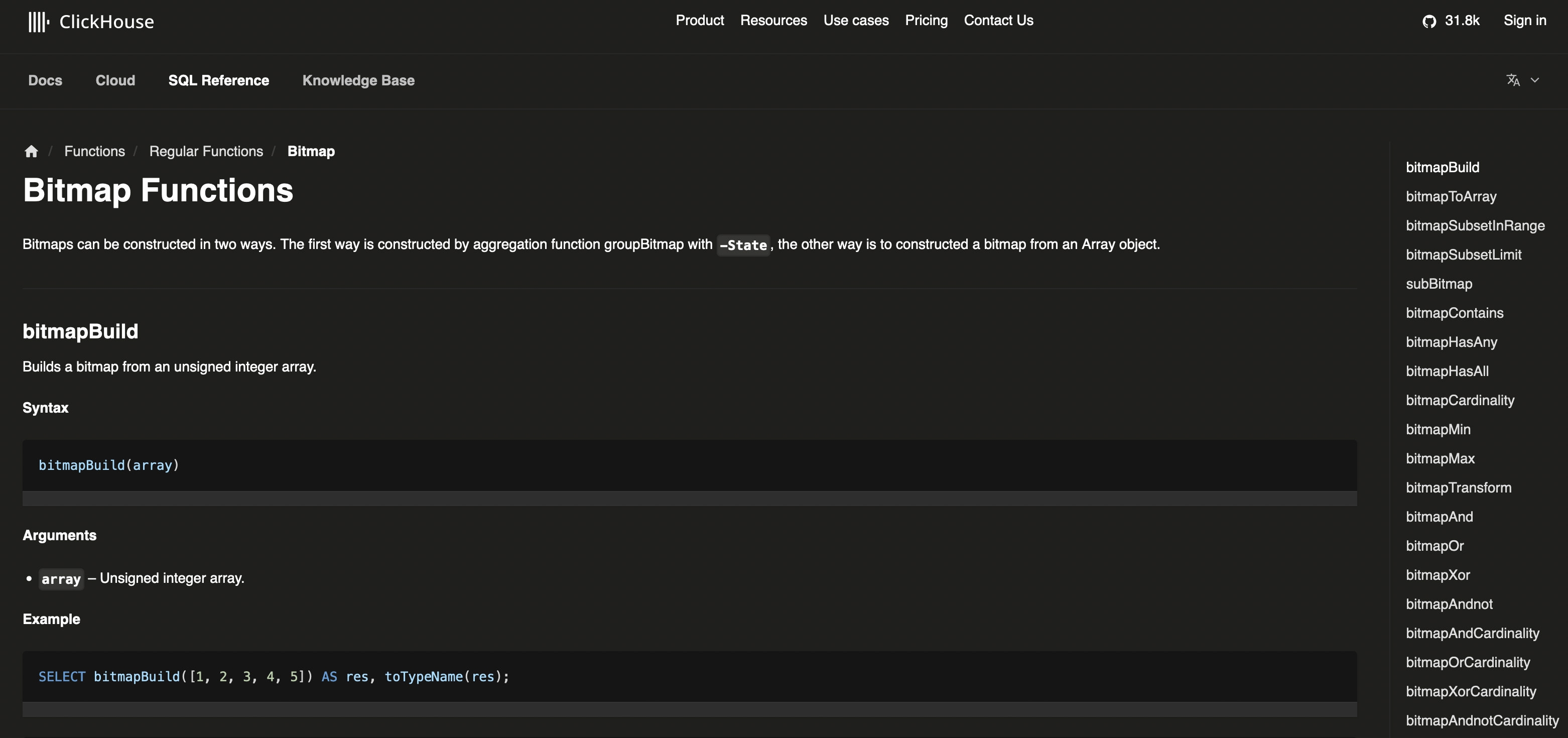The width and height of the screenshot is (1568, 738).
Task: Click the Docs navigation link
Action: tap(45, 80)
